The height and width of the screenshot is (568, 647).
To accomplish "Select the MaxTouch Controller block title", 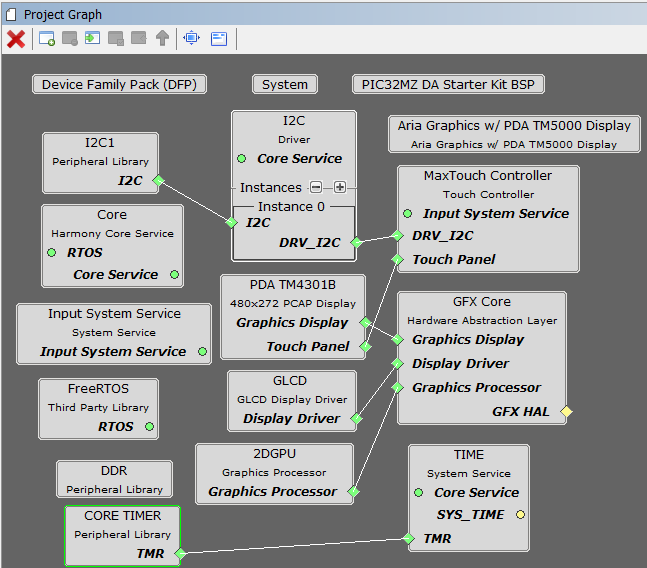I will pyautogui.click(x=488, y=175).
